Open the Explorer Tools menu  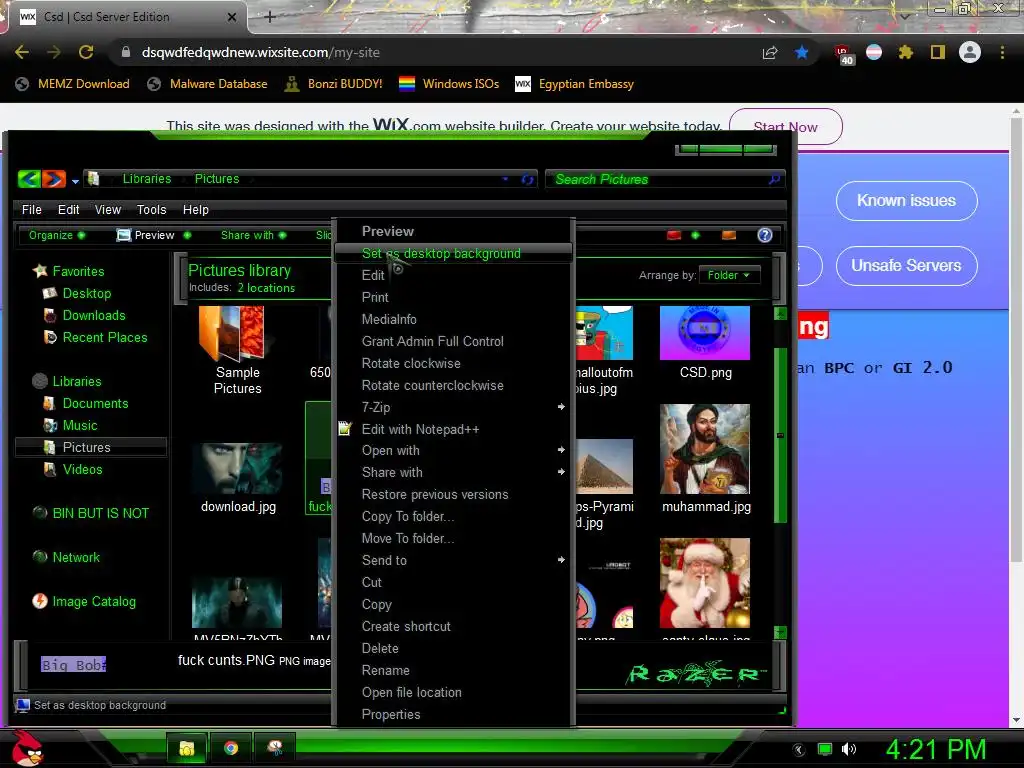pos(152,210)
